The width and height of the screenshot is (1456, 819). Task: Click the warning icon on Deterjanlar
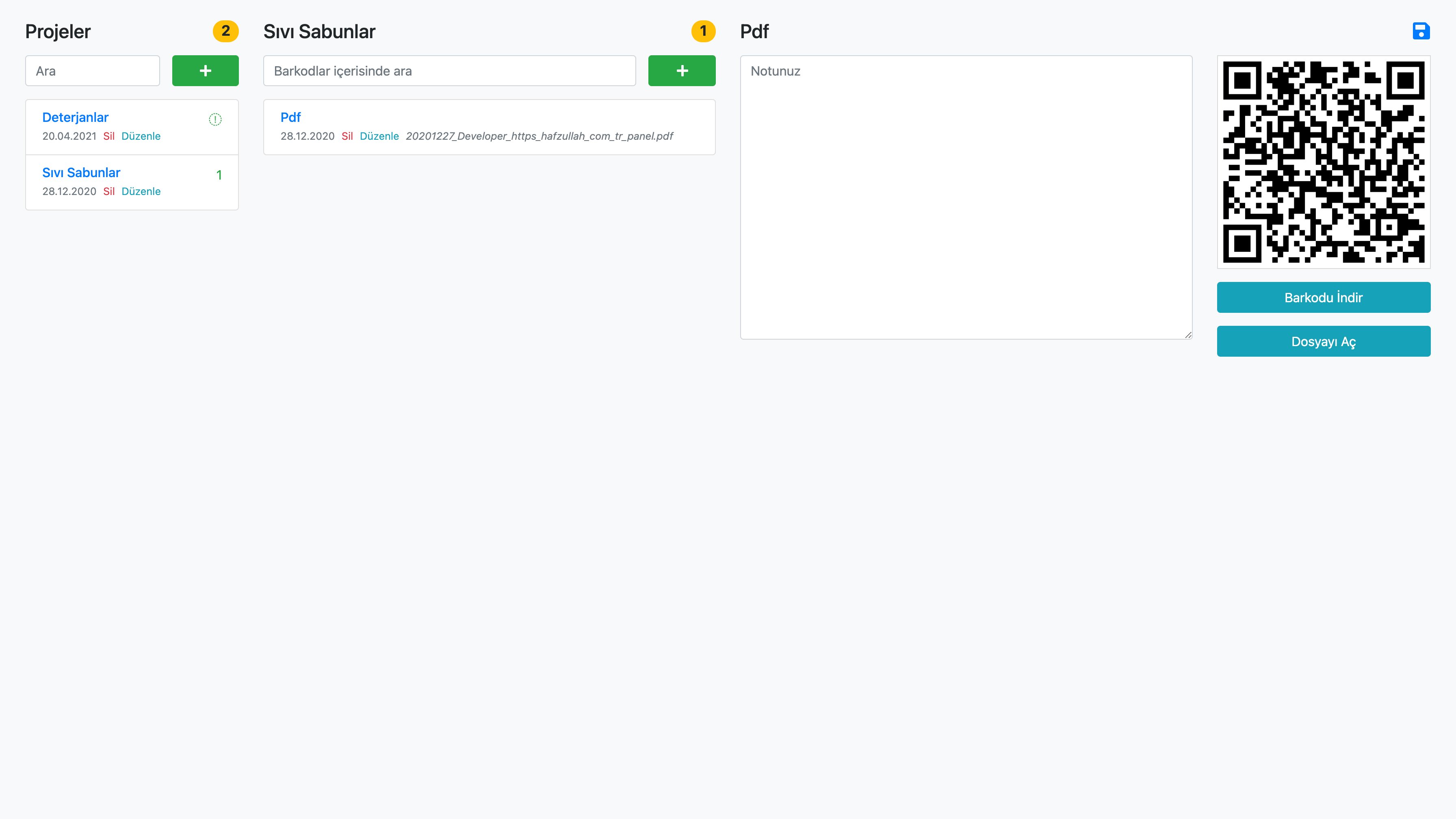point(215,119)
